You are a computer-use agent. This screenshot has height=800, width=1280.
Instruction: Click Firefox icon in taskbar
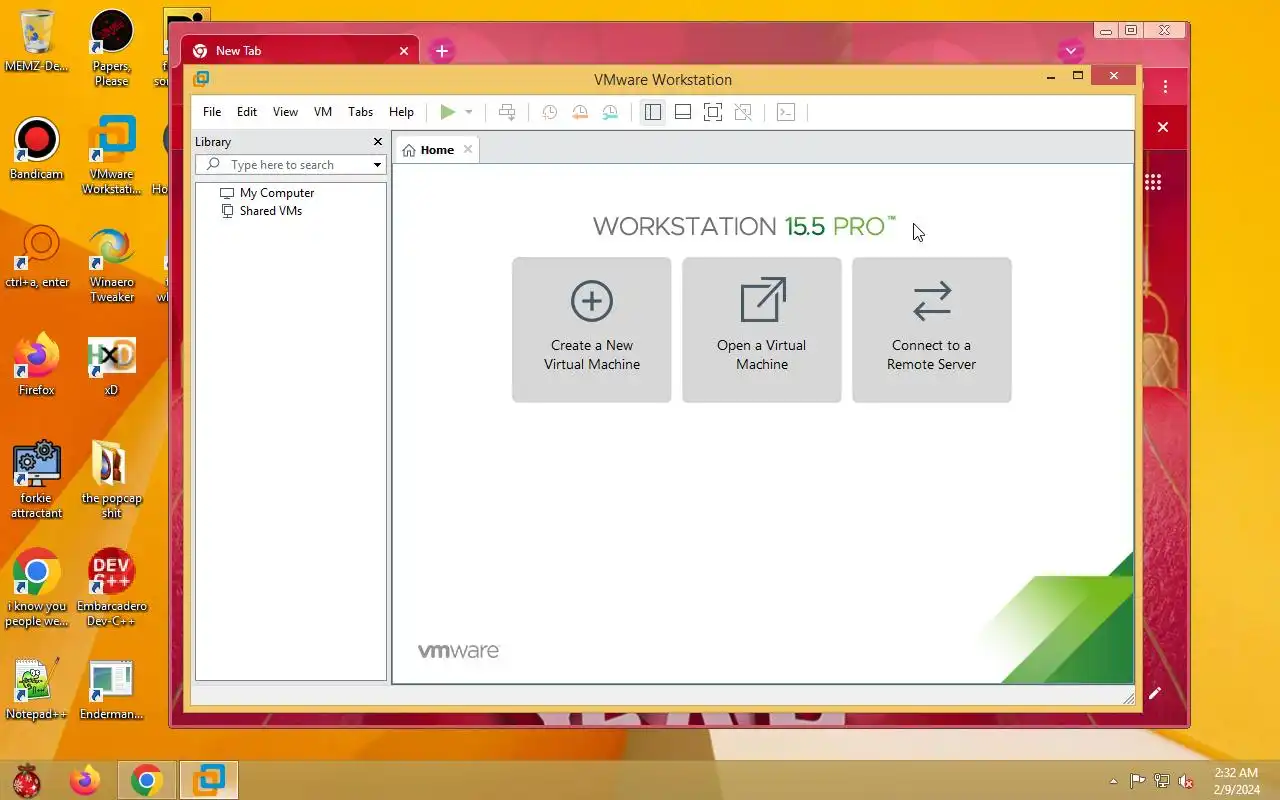pyautogui.click(x=85, y=780)
